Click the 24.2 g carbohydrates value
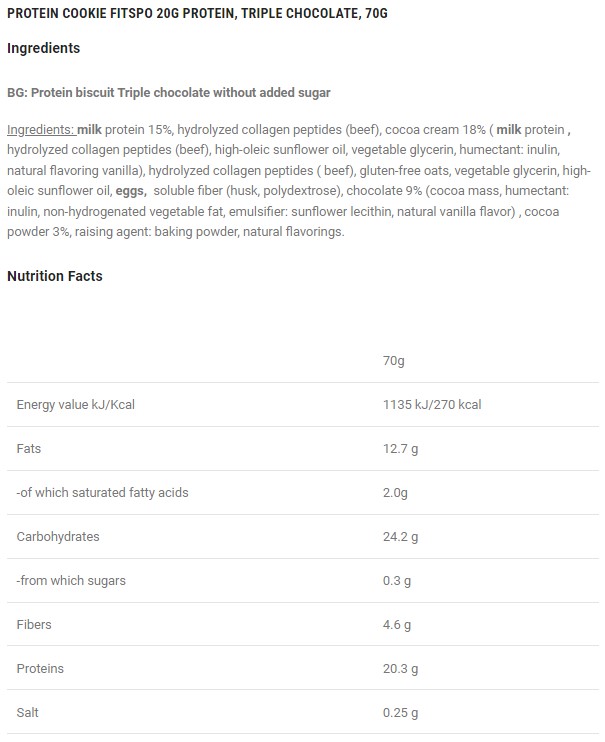The width and height of the screenshot is (605, 742). point(400,536)
